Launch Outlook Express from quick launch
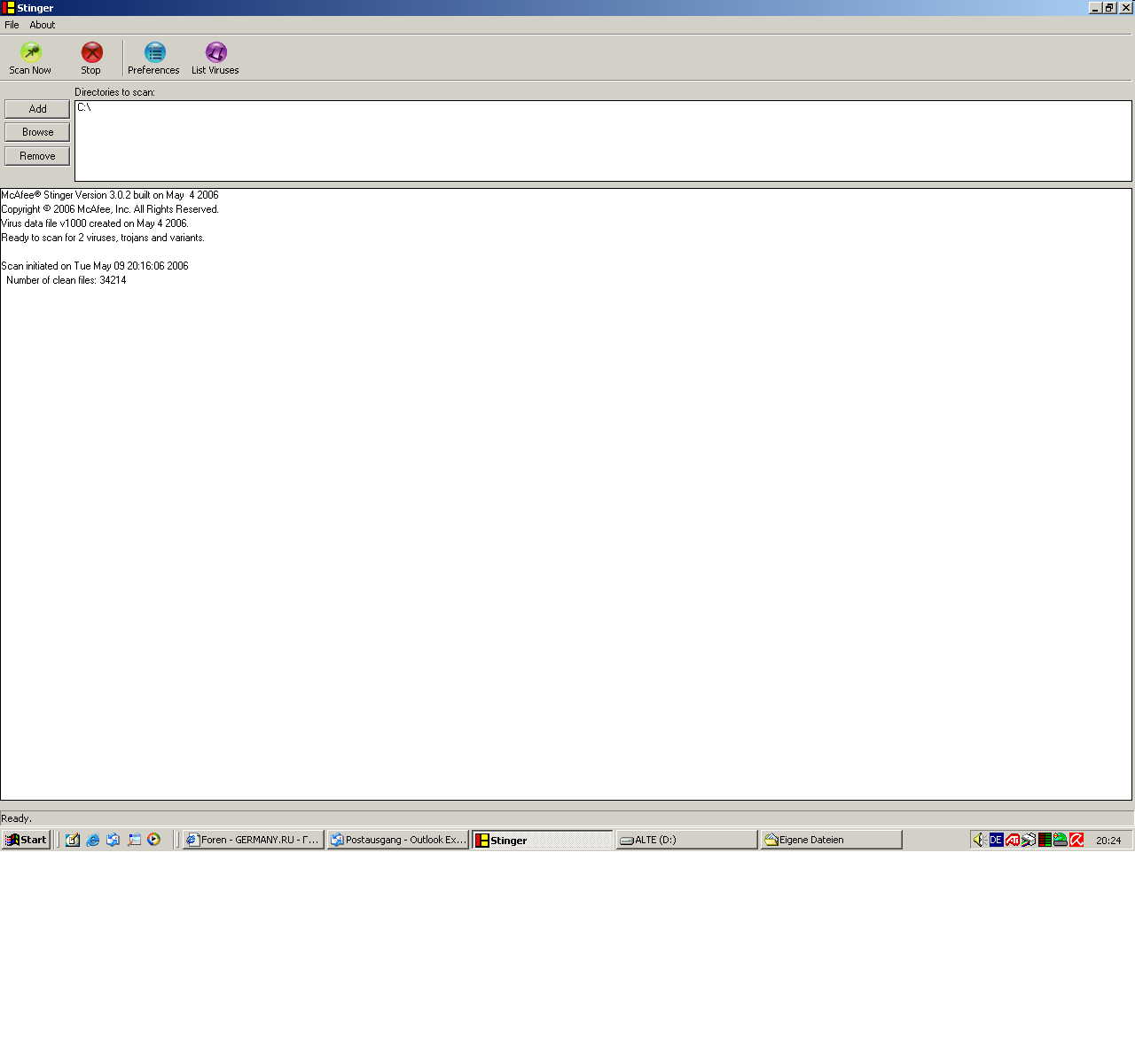 (x=113, y=840)
